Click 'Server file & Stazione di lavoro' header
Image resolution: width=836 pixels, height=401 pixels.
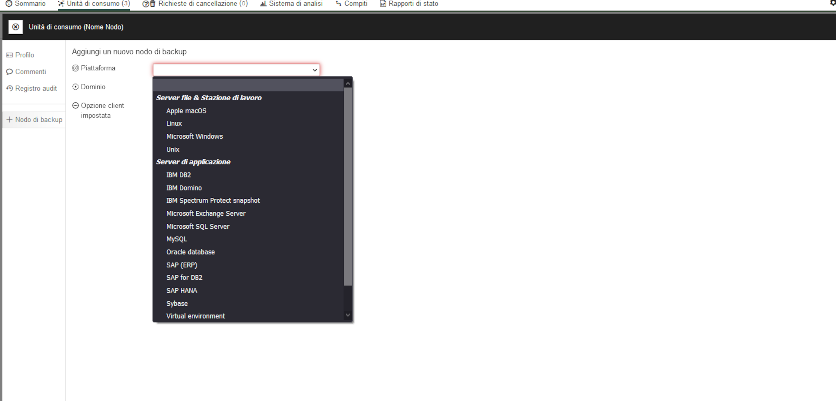coord(208,98)
